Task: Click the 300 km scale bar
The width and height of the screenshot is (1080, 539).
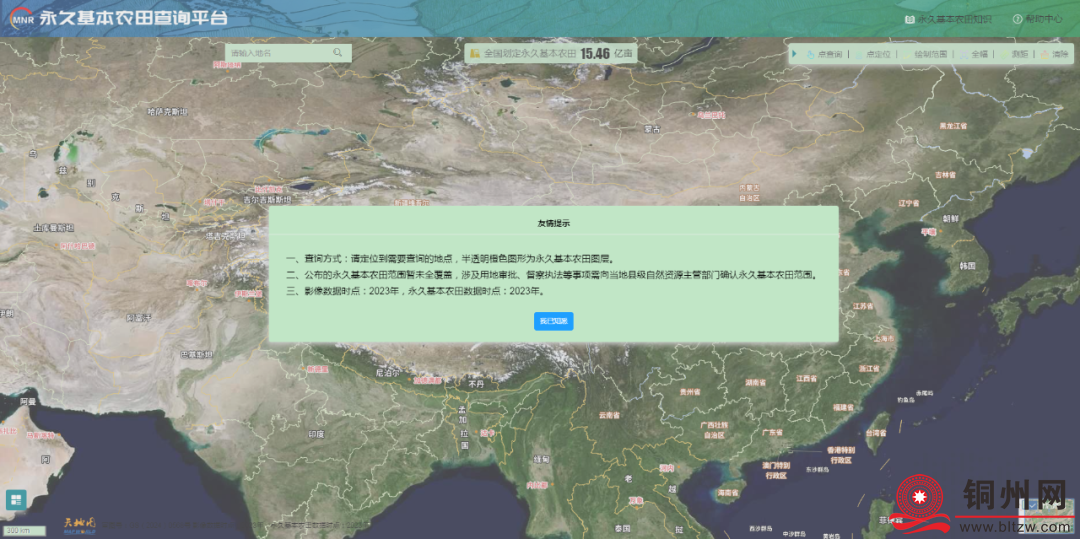Action: point(22,530)
